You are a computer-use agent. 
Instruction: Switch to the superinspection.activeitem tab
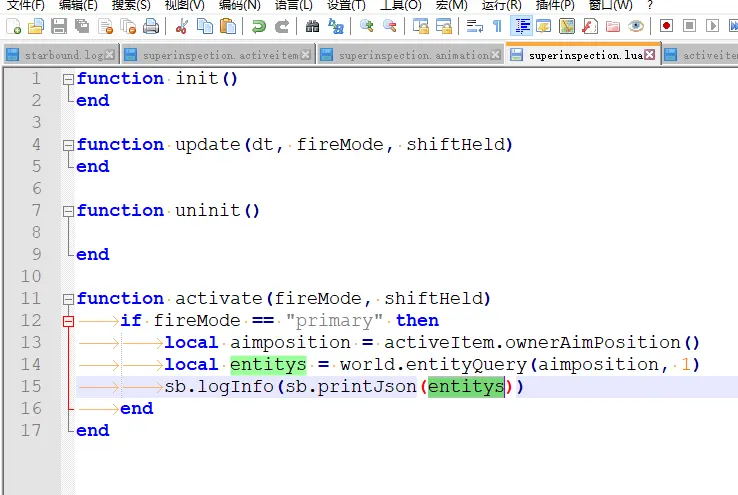tap(220, 56)
